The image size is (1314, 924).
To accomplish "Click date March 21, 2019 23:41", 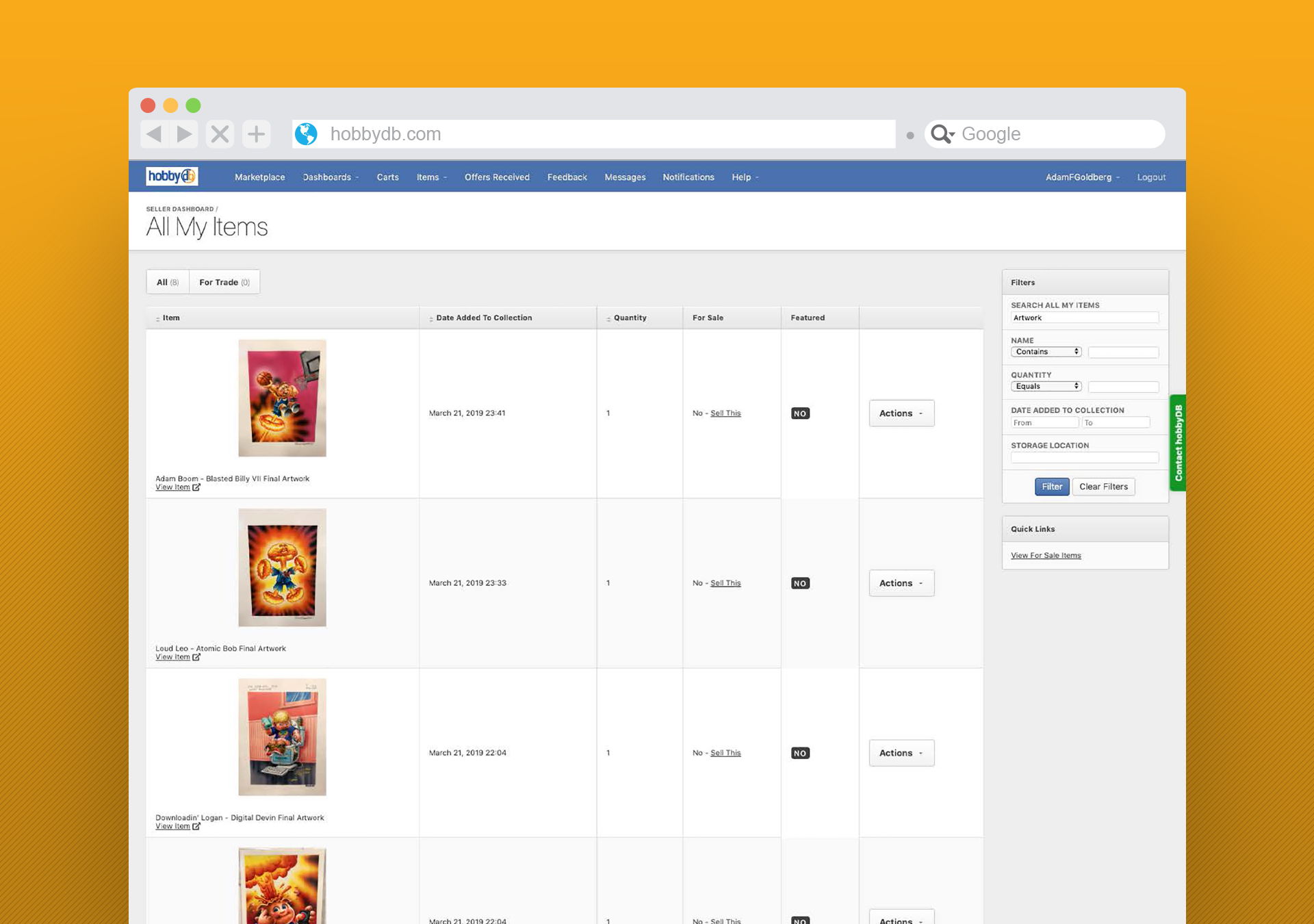I will pyautogui.click(x=467, y=413).
